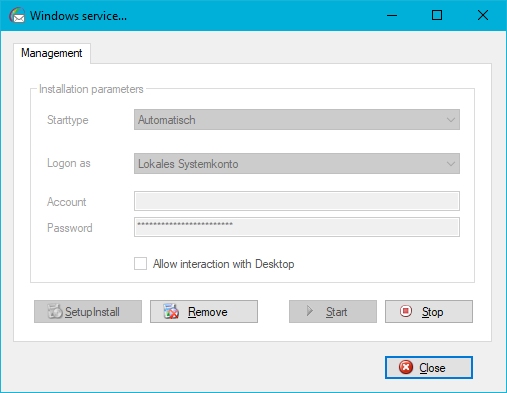
Task: Maximize the Windows service window
Action: 437,15
